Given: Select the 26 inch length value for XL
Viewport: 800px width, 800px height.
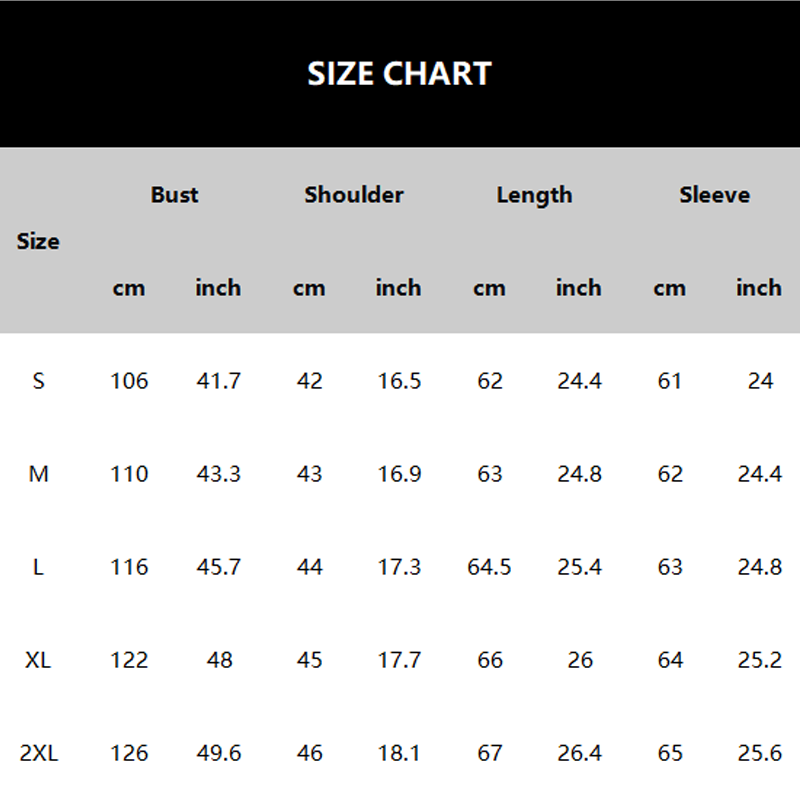Looking at the screenshot, I should [x=579, y=660].
